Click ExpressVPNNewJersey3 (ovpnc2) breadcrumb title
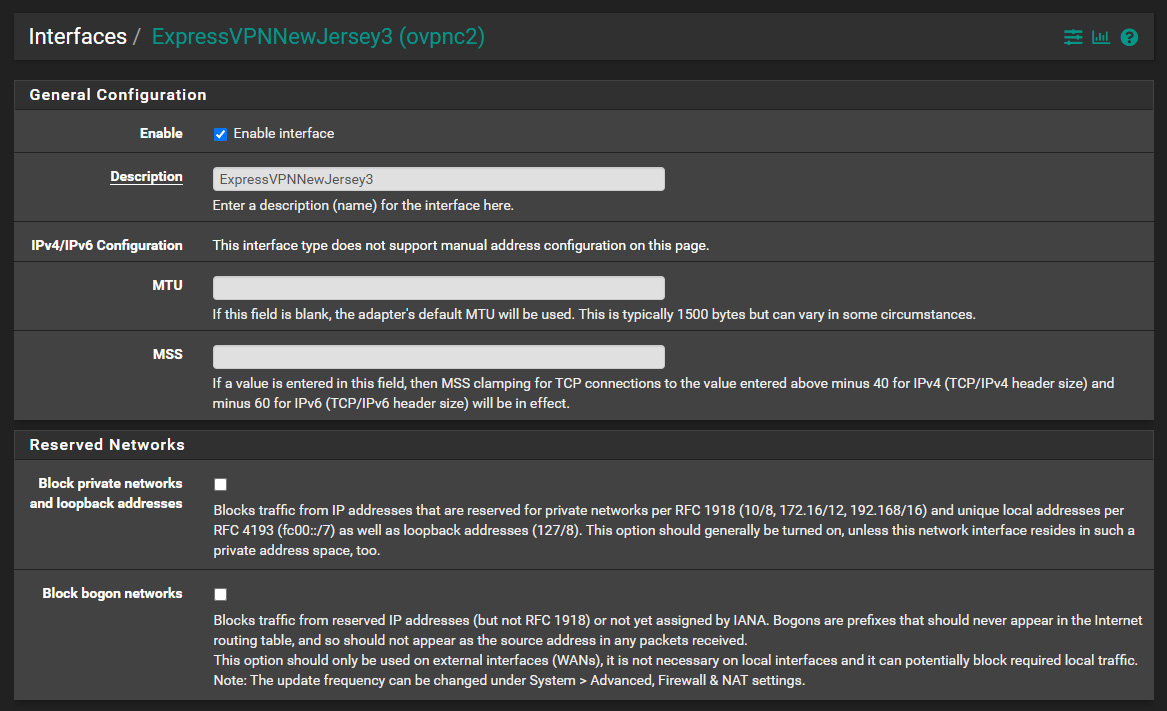The height and width of the screenshot is (711, 1167). (318, 36)
